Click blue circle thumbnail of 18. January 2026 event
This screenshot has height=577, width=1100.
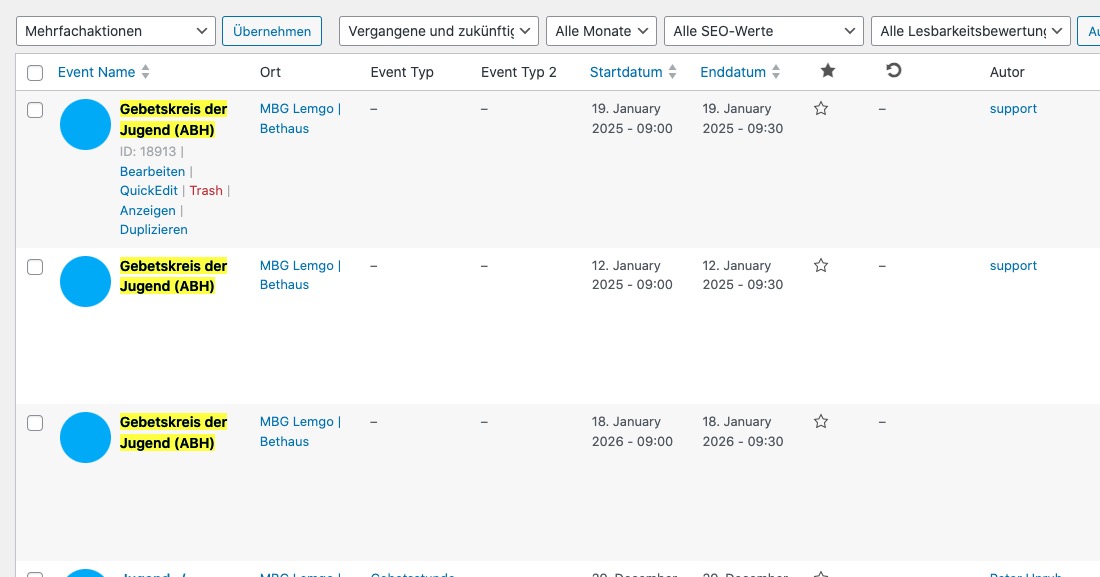point(86,437)
